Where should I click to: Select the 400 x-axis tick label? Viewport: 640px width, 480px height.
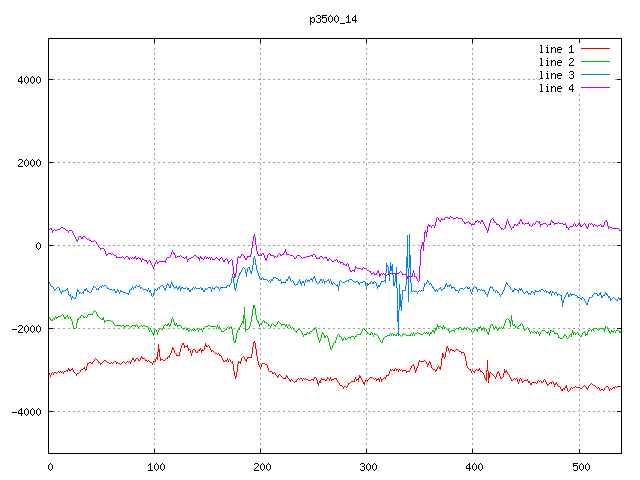click(472, 466)
